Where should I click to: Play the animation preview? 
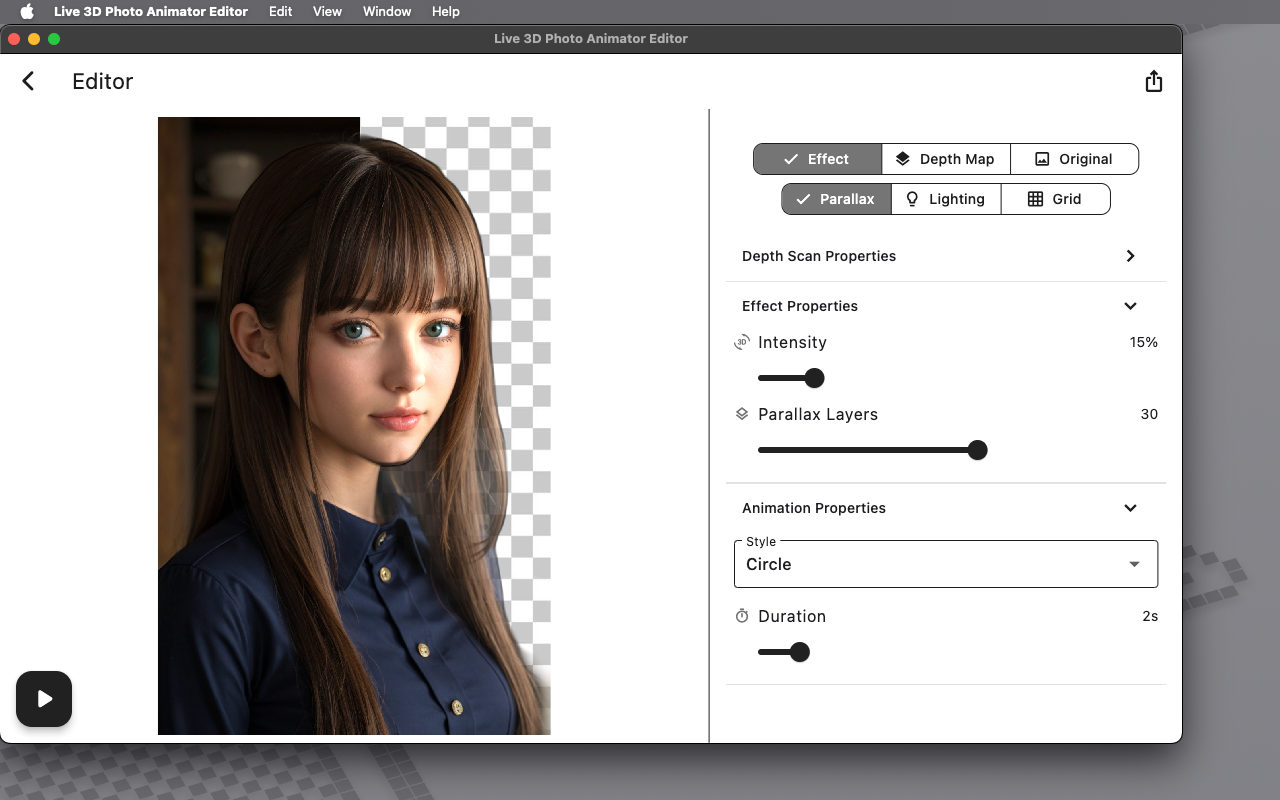coord(44,699)
